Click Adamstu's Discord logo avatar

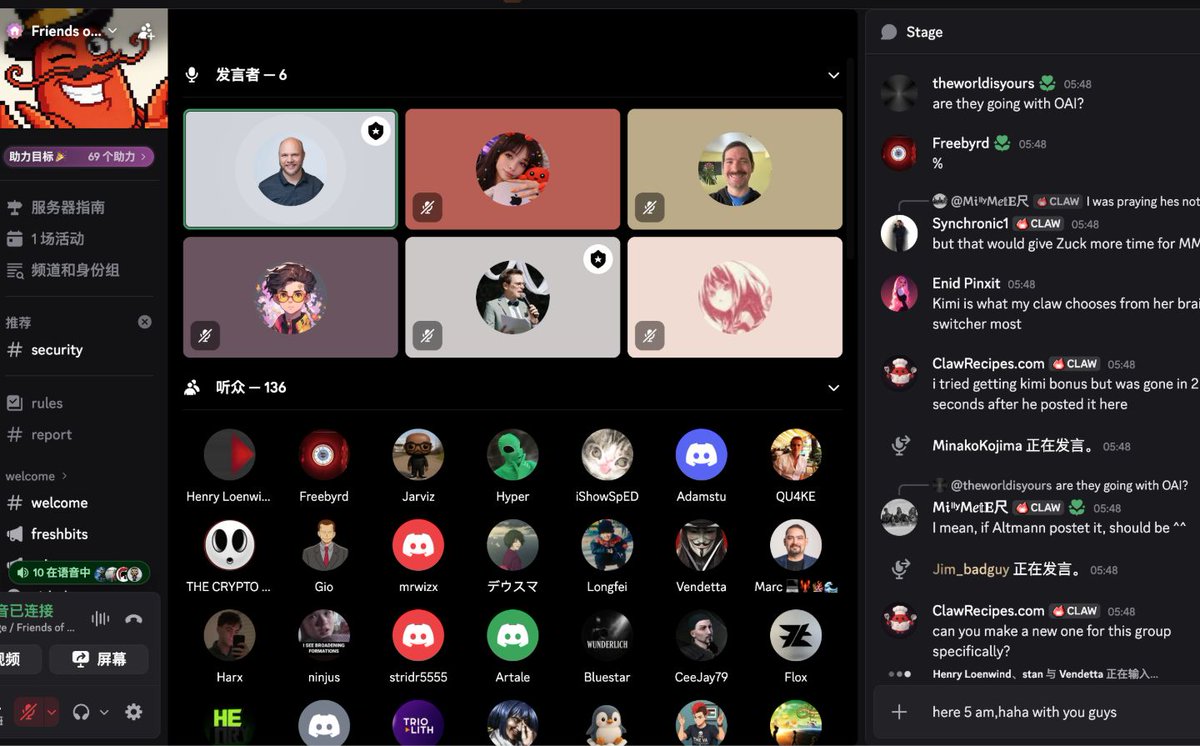(x=701, y=456)
